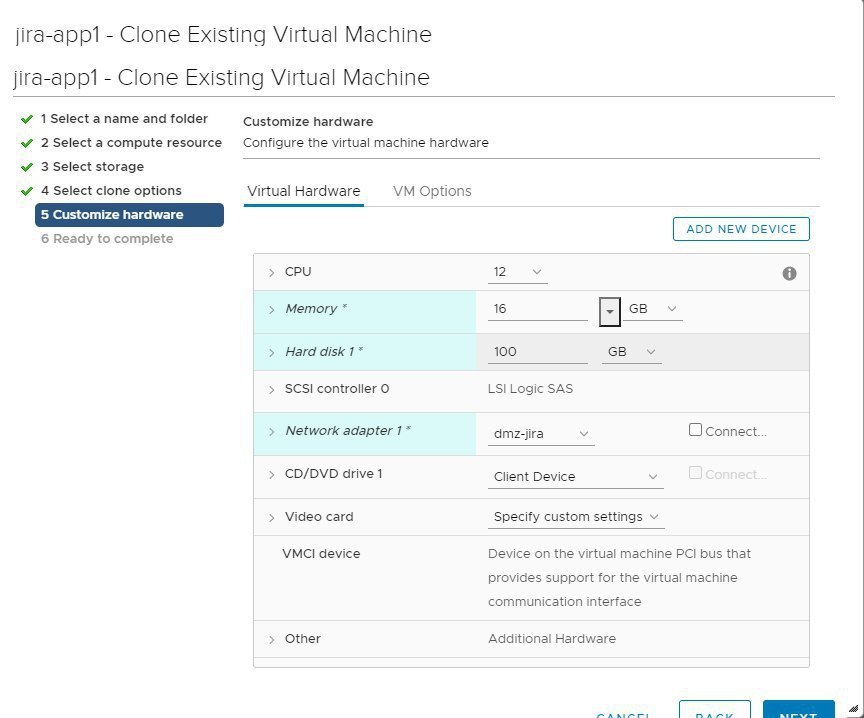864x718 pixels.
Task: Expand CD/DVD drive 1 settings
Action: [271, 474]
